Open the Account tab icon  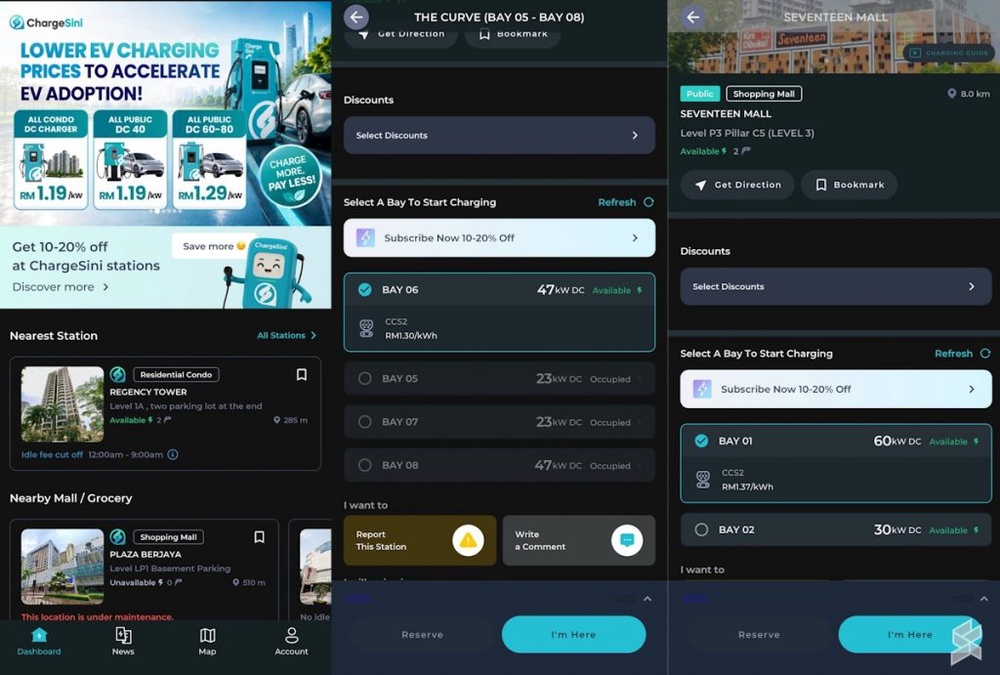pyautogui.click(x=291, y=635)
